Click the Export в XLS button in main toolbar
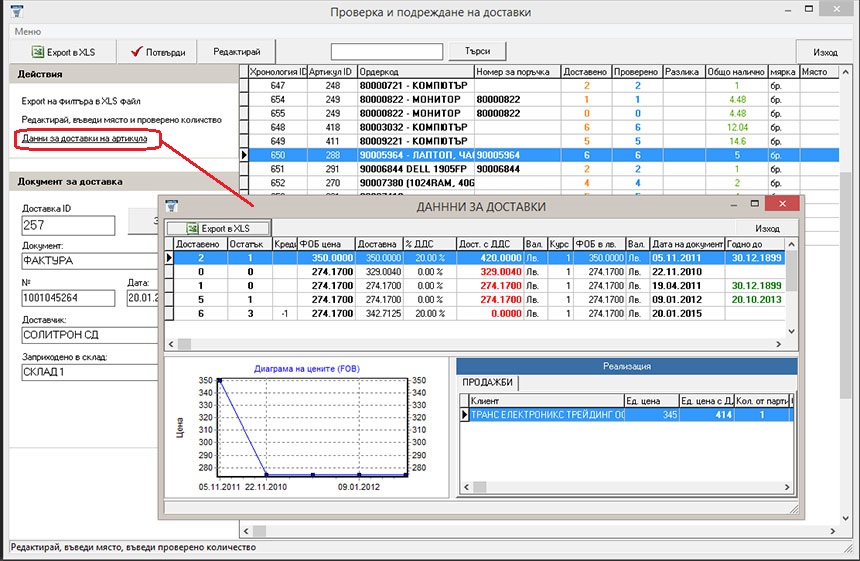 [63, 52]
